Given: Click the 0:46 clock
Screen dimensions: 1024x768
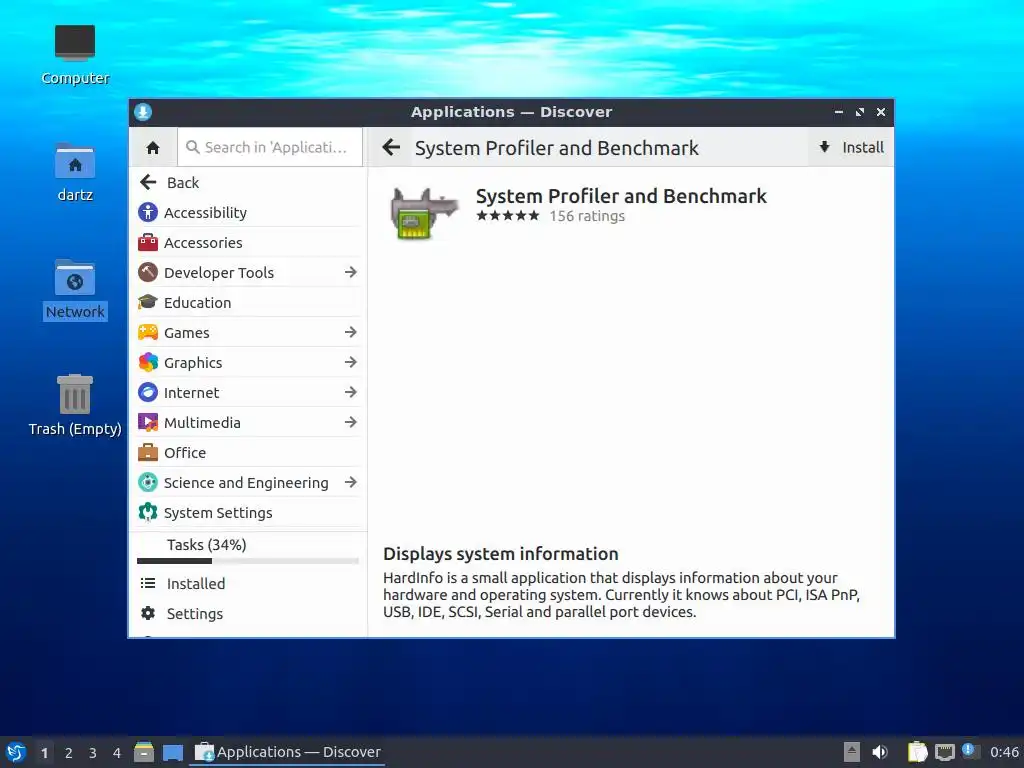Looking at the screenshot, I should pos(1004,752).
